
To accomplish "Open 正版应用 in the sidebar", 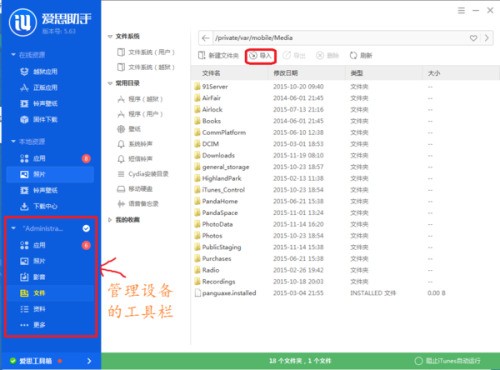I will [x=39, y=88].
